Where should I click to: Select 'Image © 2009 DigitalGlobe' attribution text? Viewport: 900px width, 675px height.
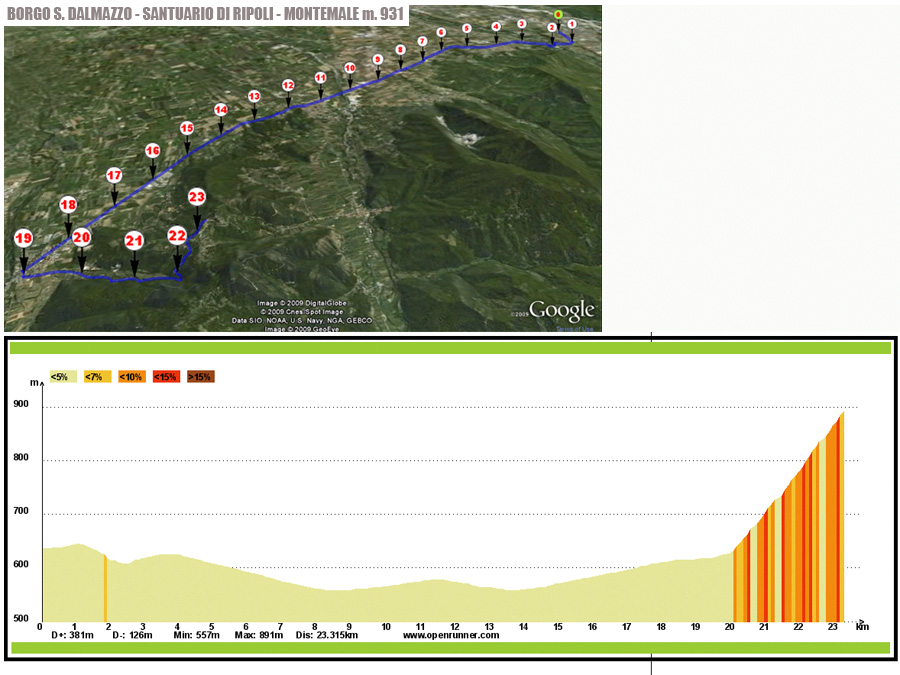(302, 303)
